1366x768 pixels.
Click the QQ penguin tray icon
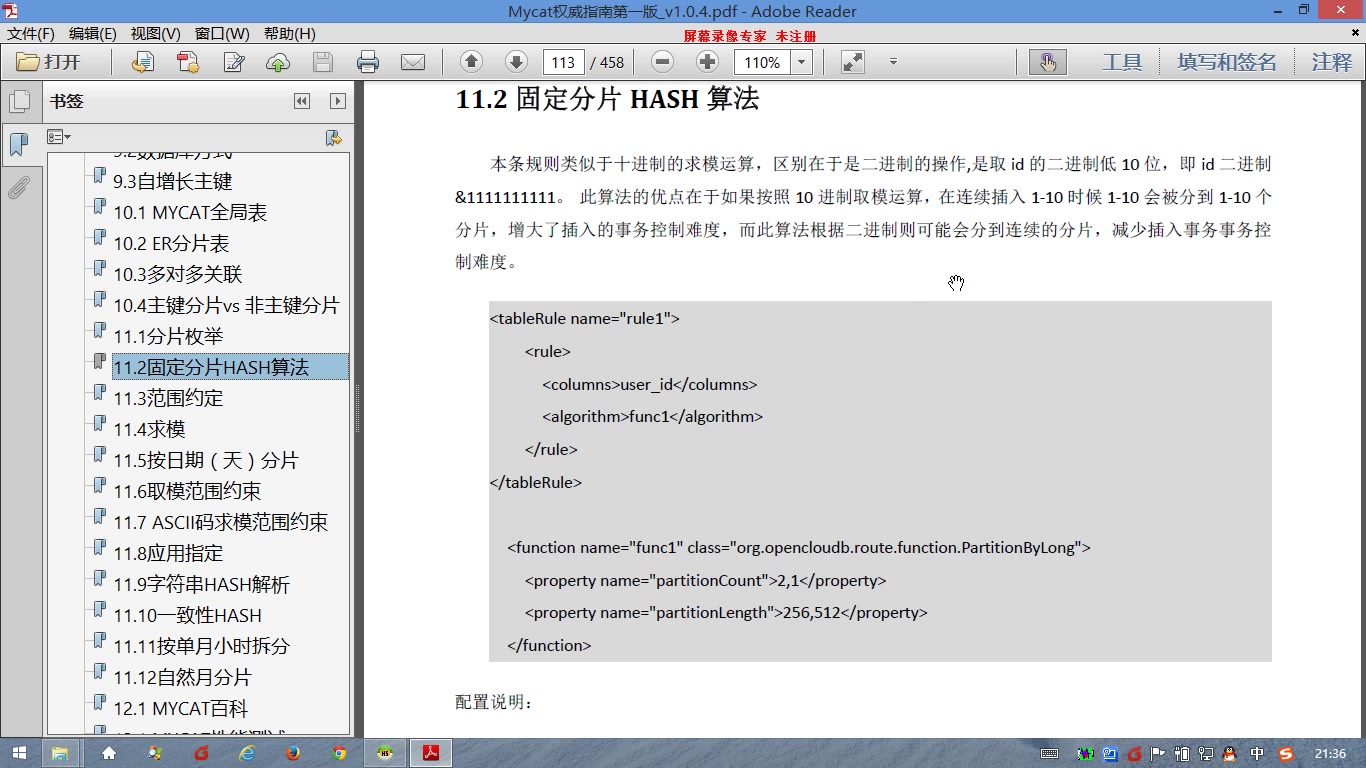[1230, 754]
